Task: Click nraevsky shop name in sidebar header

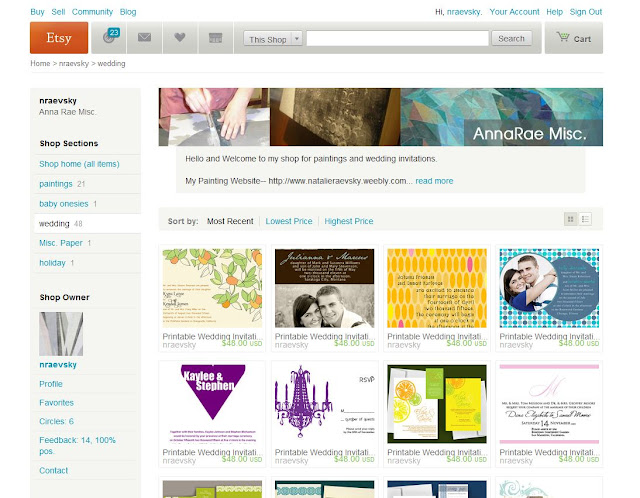Action: tap(58, 100)
